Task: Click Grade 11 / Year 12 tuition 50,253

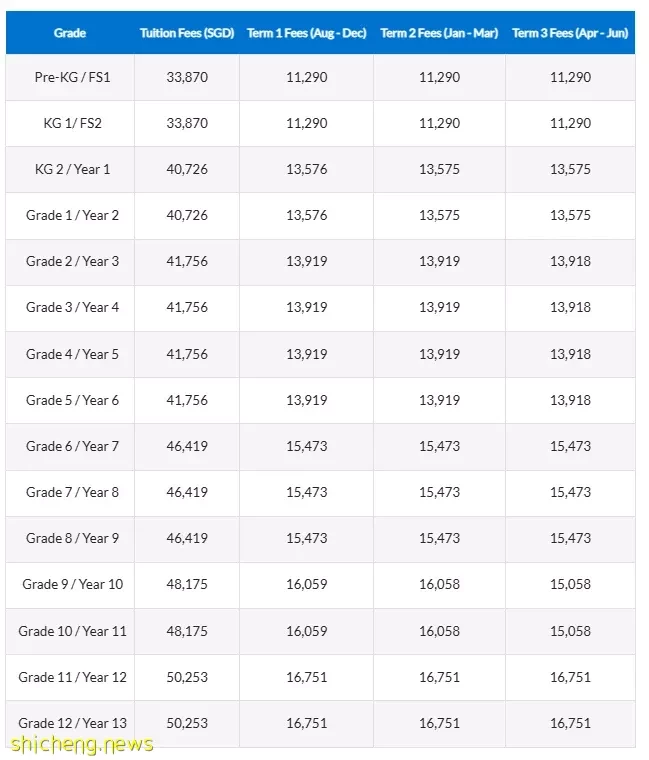Action: [187, 678]
